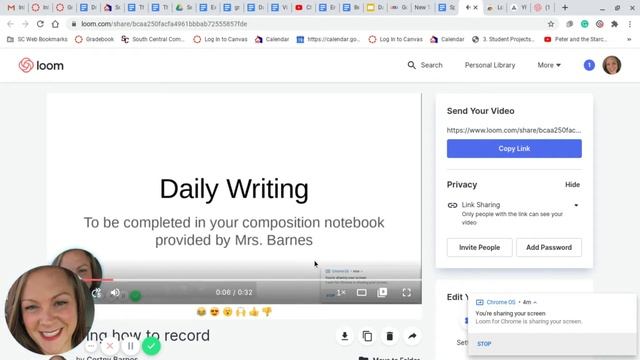React with the laughing emoji
This screenshot has width=640, height=360.
pos(201,312)
